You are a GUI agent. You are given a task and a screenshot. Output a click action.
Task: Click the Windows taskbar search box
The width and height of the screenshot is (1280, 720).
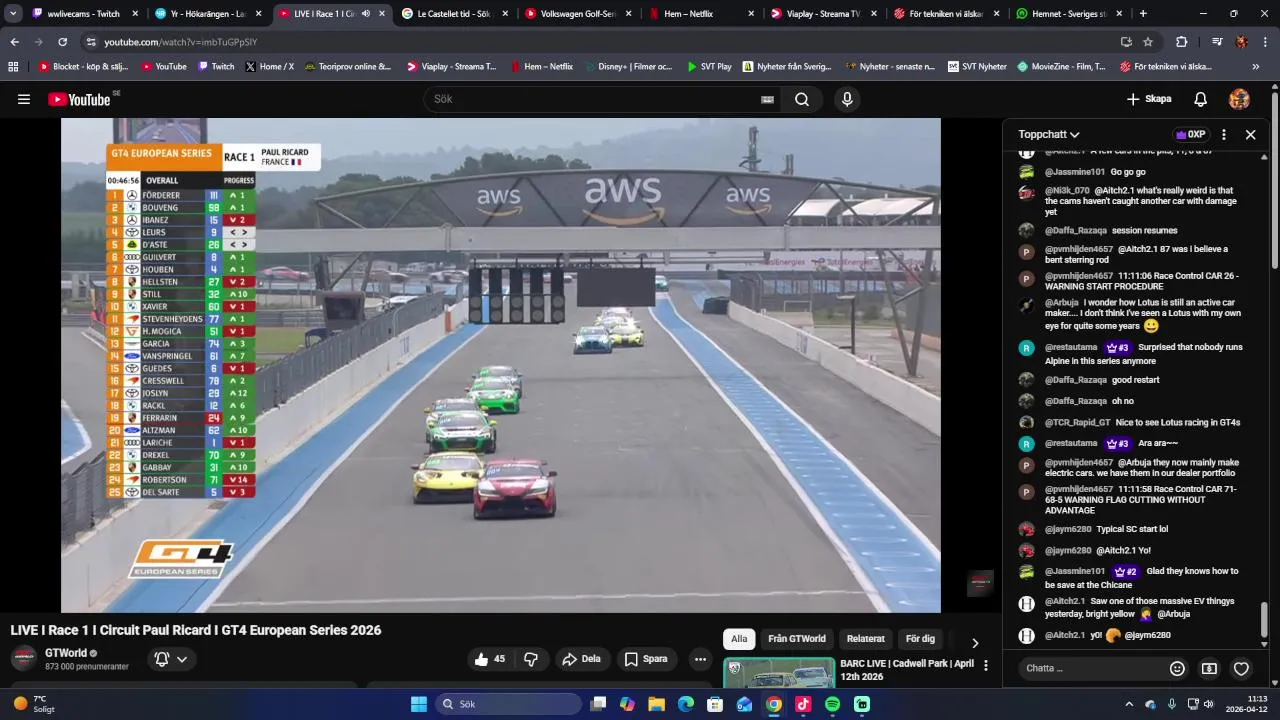click(508, 704)
